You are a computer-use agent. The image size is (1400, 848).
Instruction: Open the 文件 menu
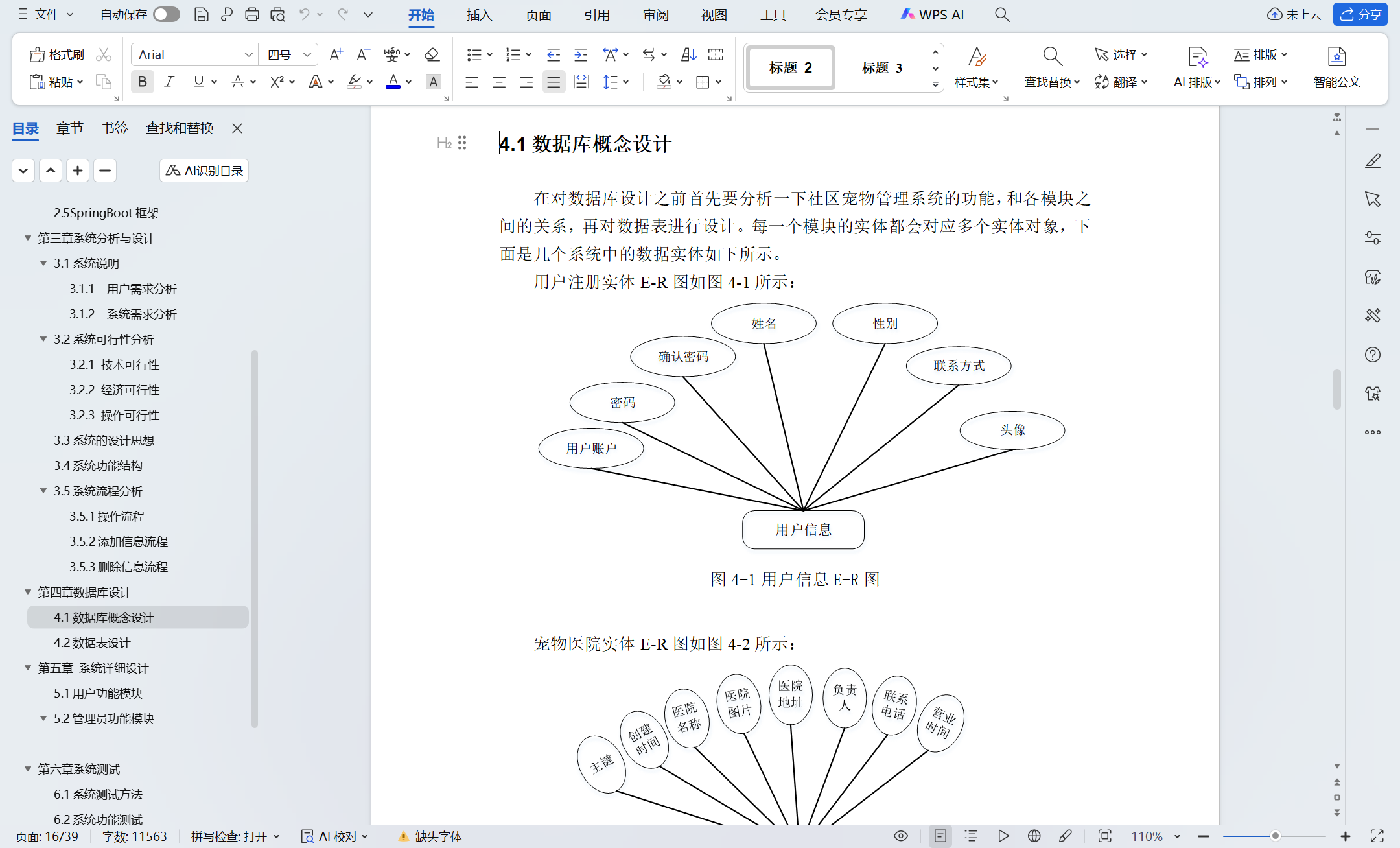click(46, 14)
